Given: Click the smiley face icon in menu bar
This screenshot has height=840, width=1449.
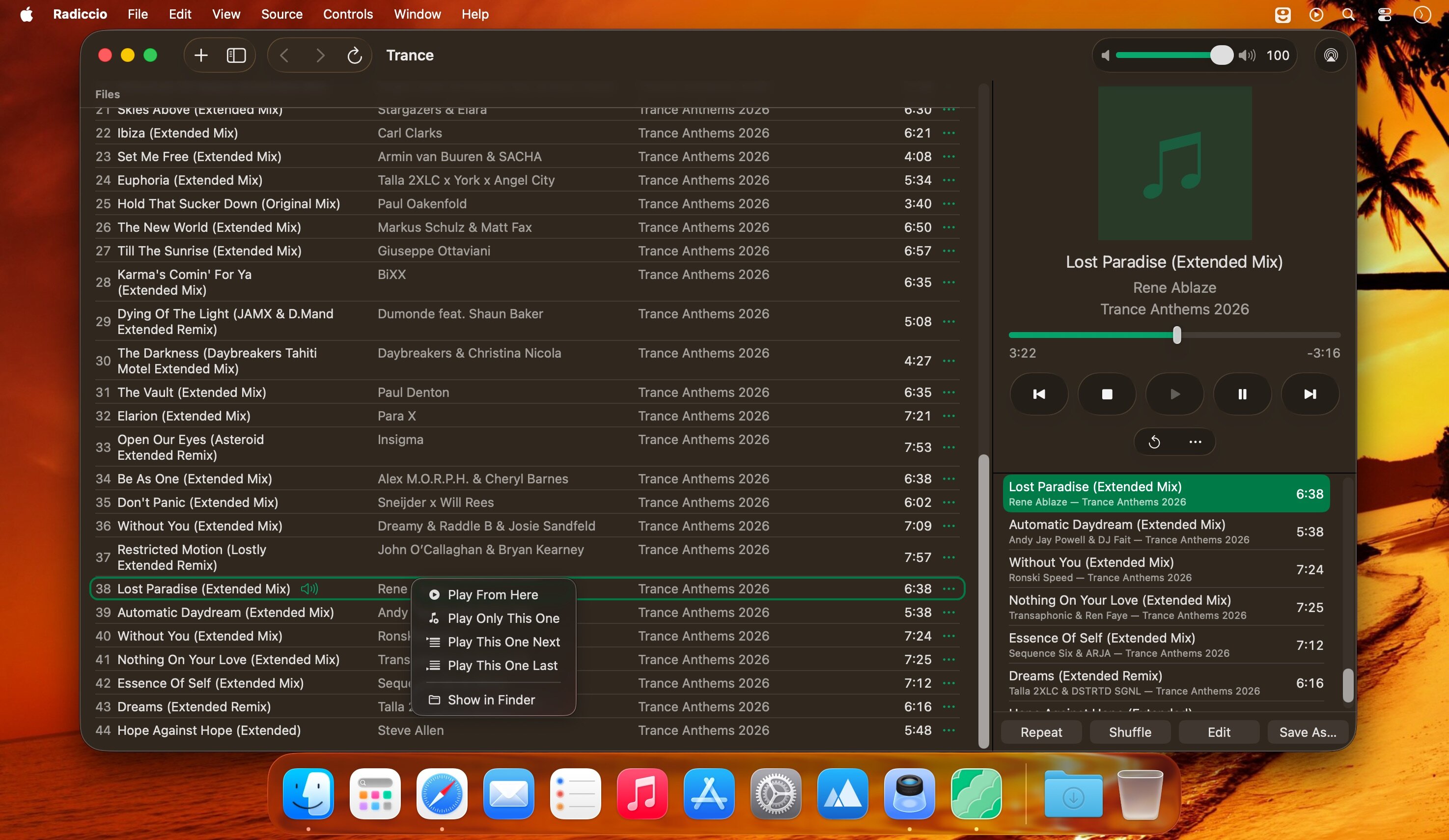Looking at the screenshot, I should click(x=1283, y=14).
